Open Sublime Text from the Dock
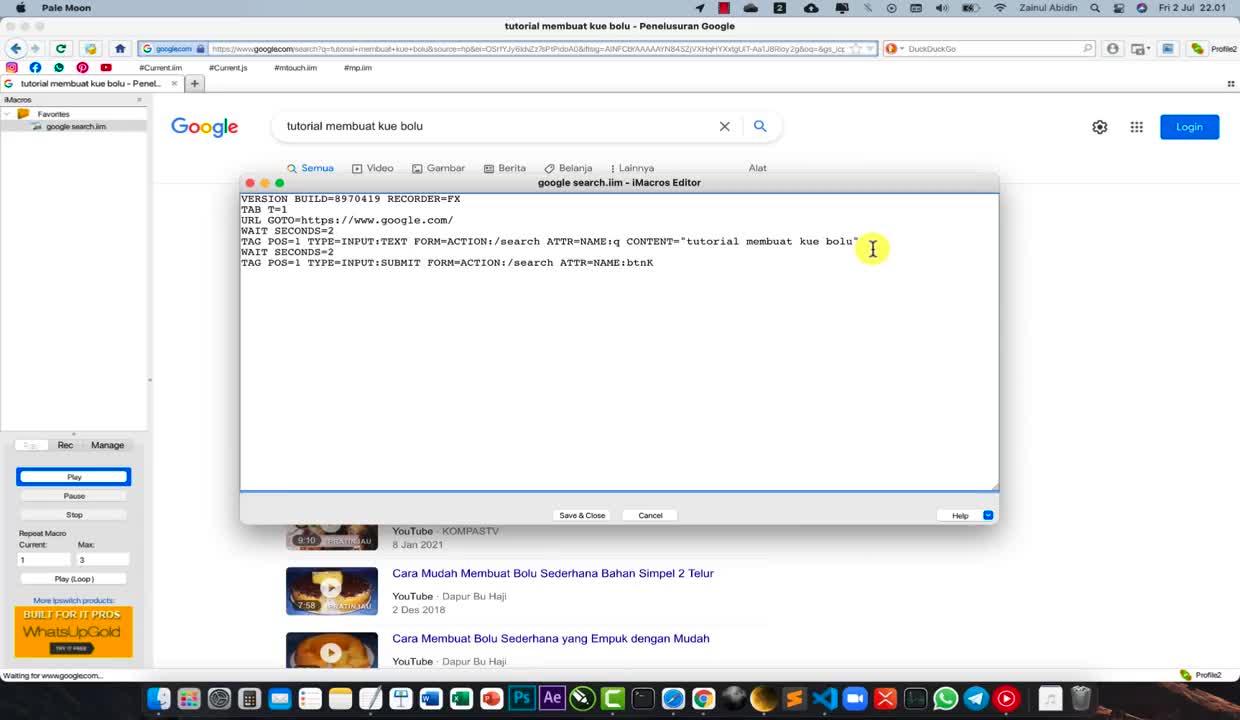The image size is (1240, 720). pos(794,698)
